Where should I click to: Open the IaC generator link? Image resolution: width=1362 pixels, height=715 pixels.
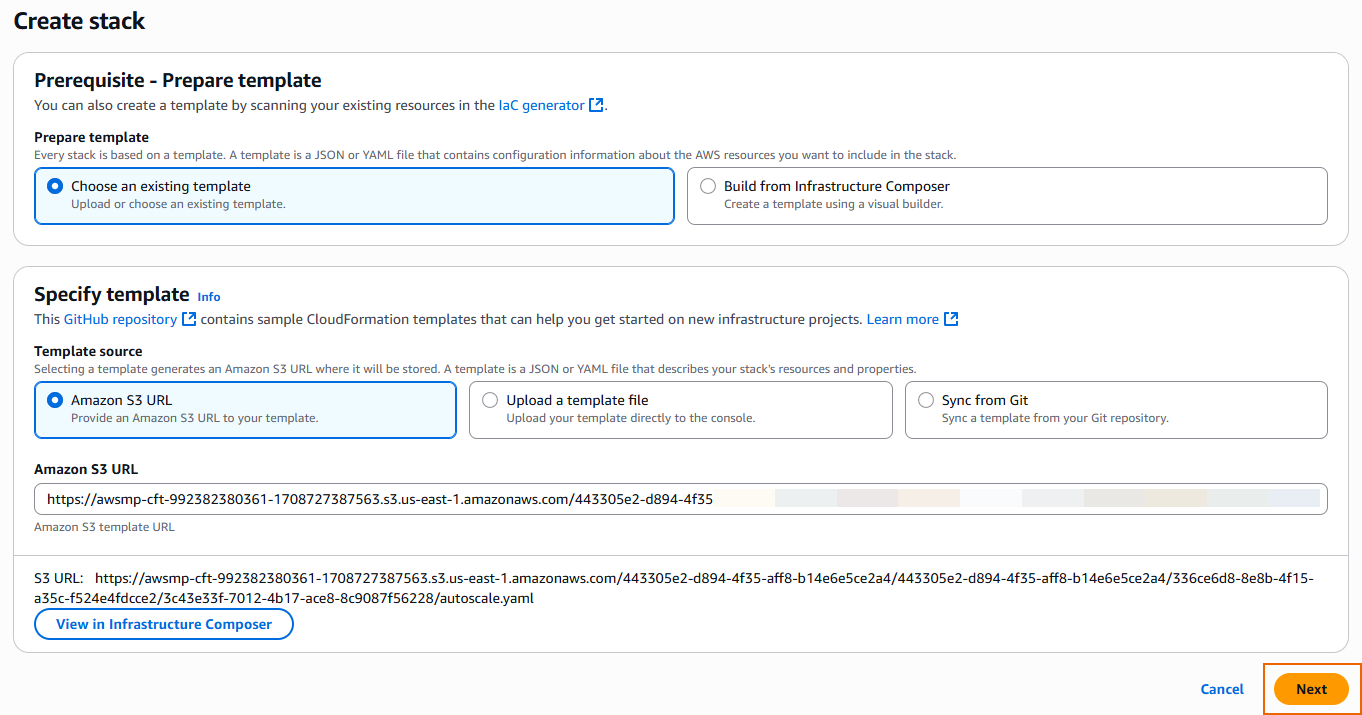541,105
